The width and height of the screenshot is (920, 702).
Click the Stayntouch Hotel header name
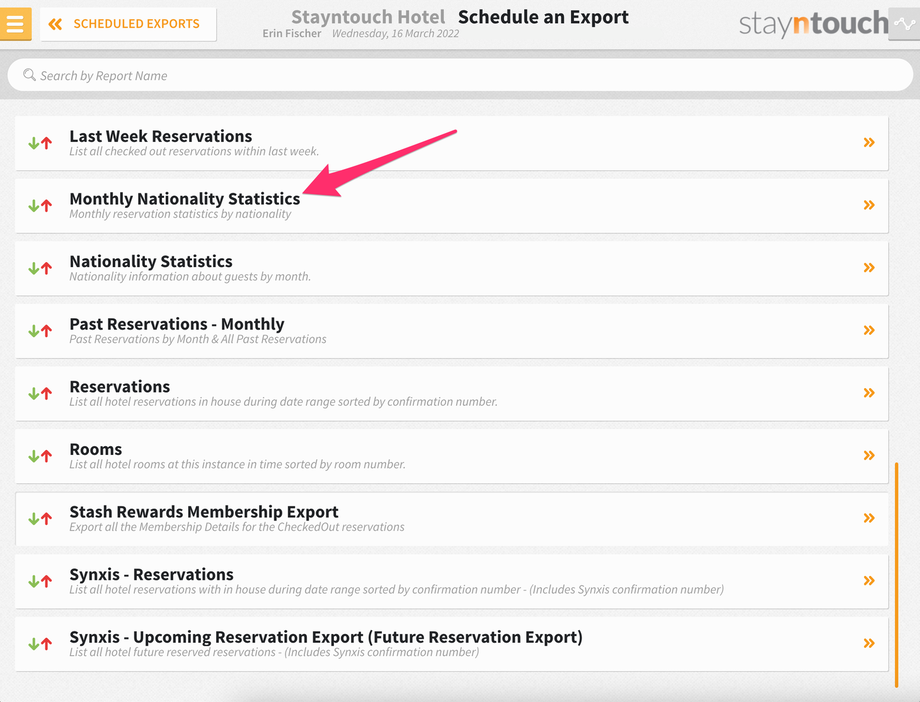pyautogui.click(x=368, y=17)
